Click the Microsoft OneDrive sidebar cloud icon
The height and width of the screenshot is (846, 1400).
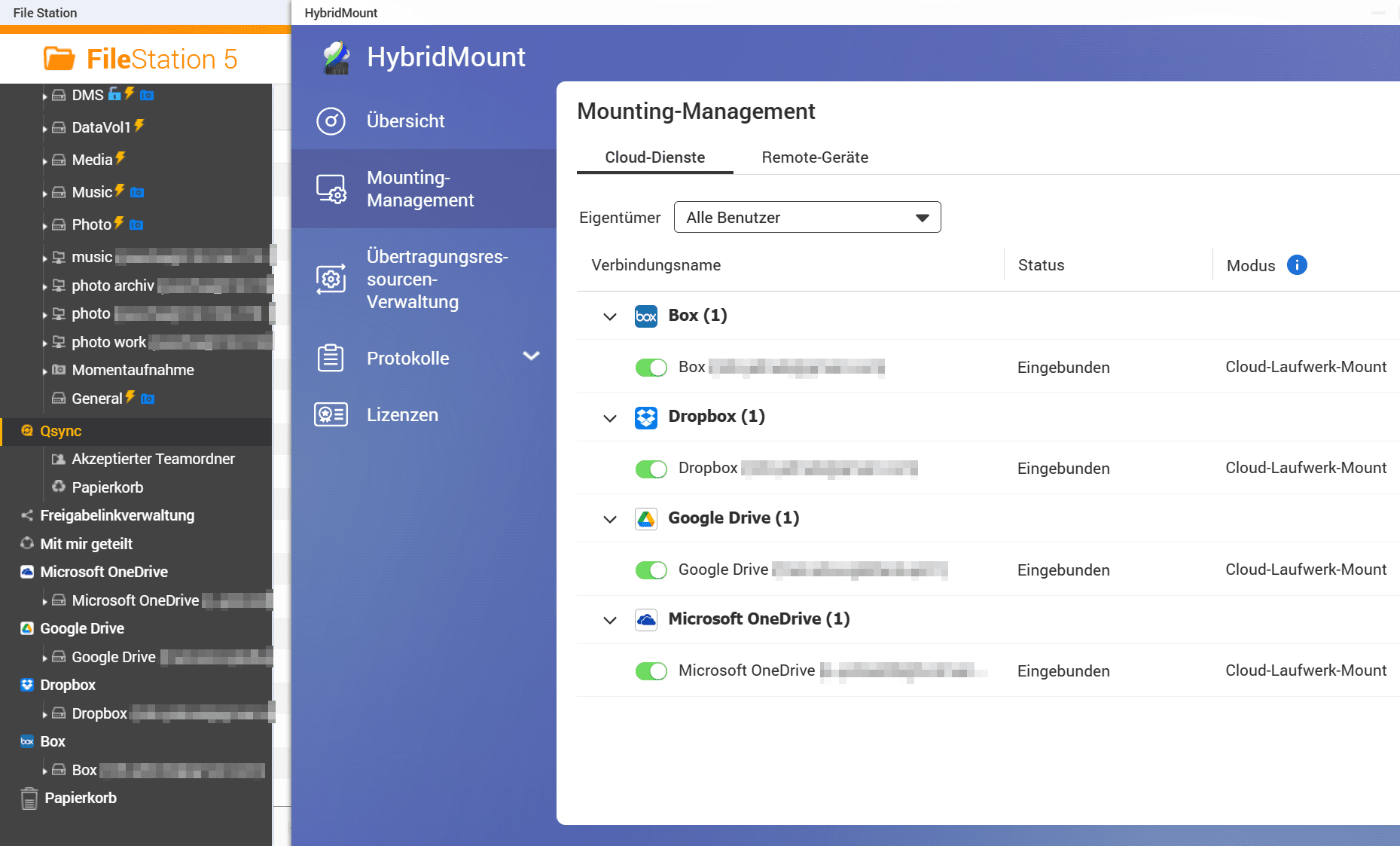click(x=27, y=572)
